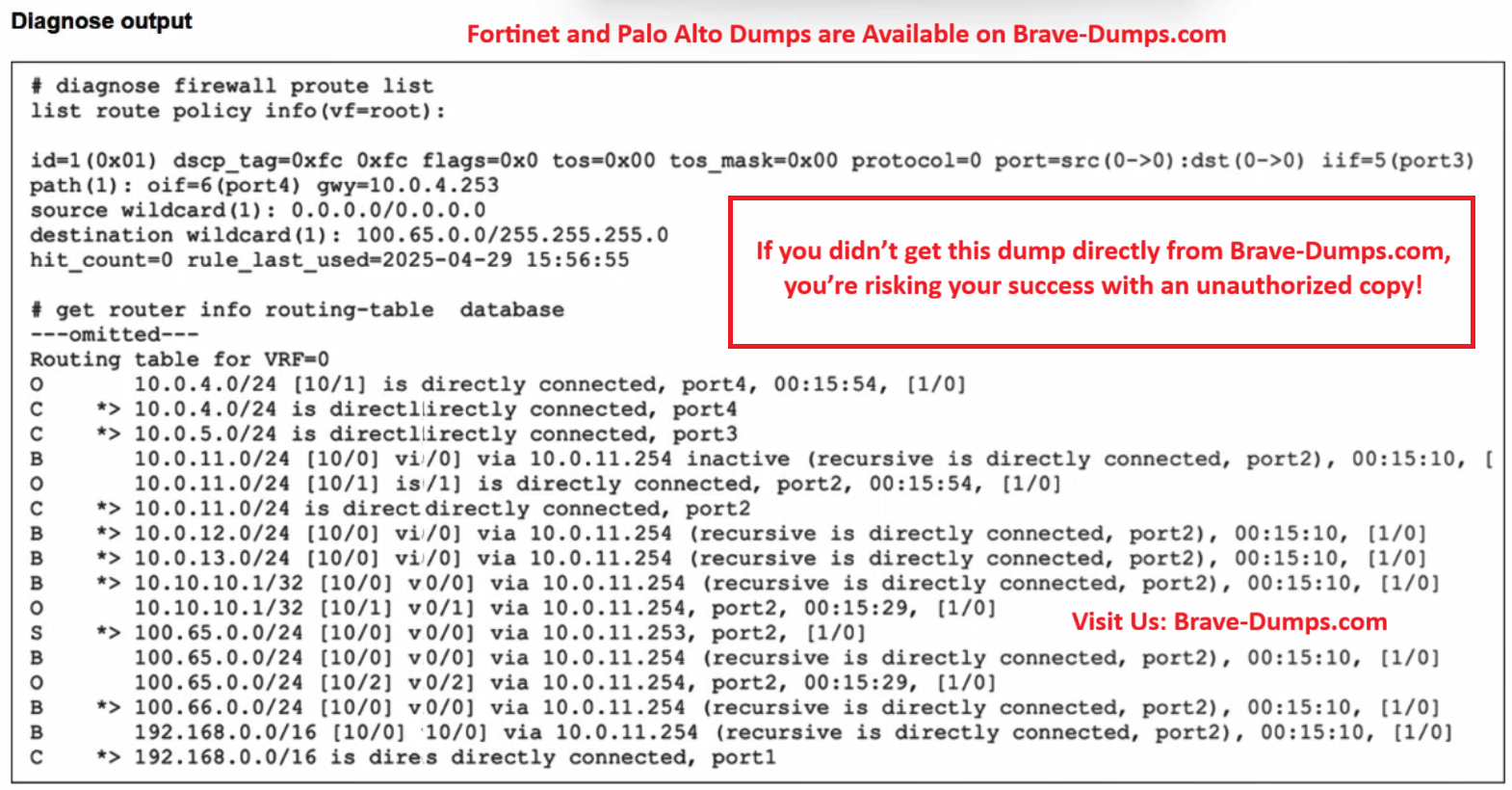Click the "list route policy info(vf=root)" line
Screen dimensions: 1512x790
(237, 112)
